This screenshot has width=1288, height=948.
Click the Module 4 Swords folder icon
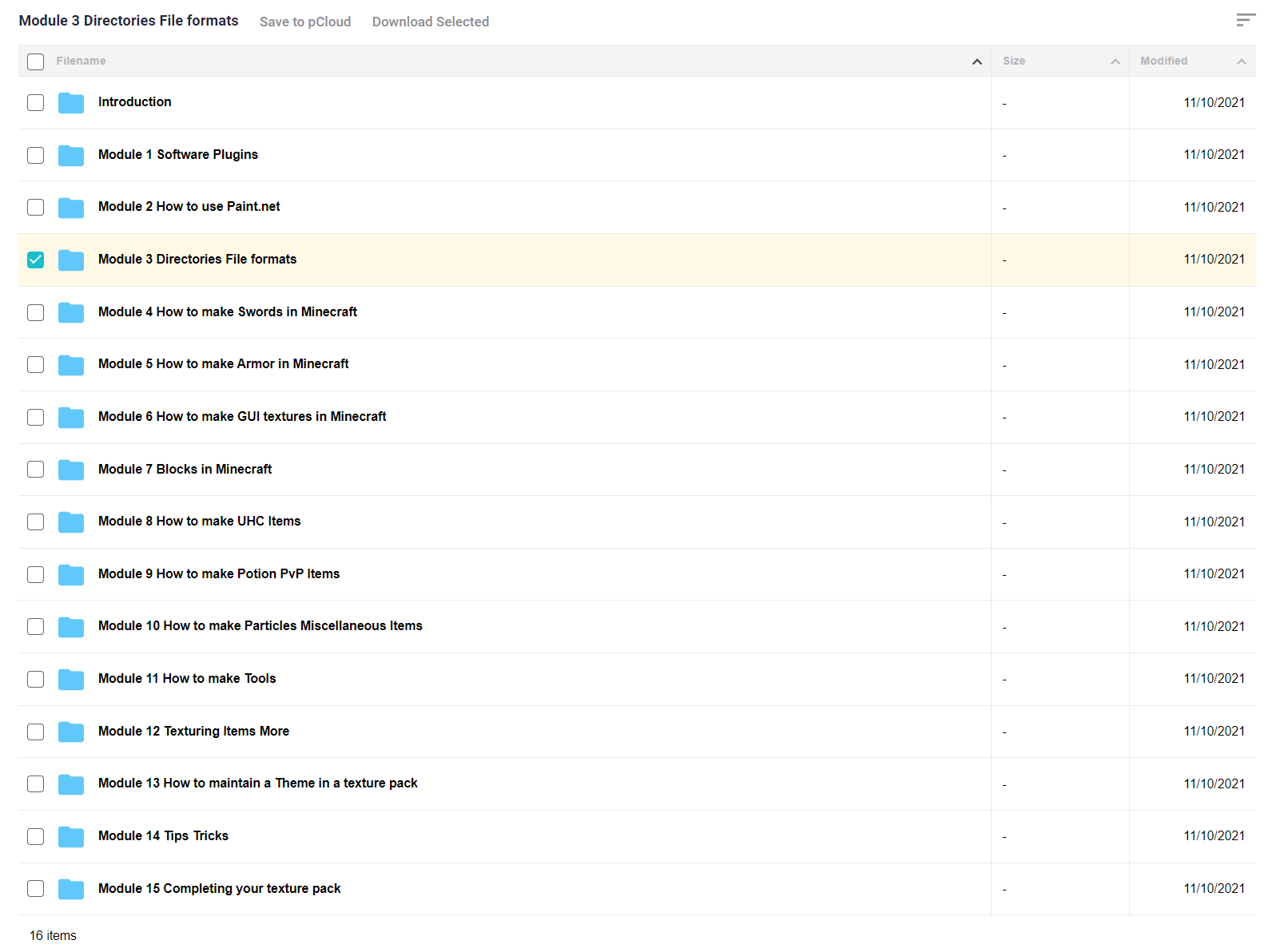click(71, 312)
